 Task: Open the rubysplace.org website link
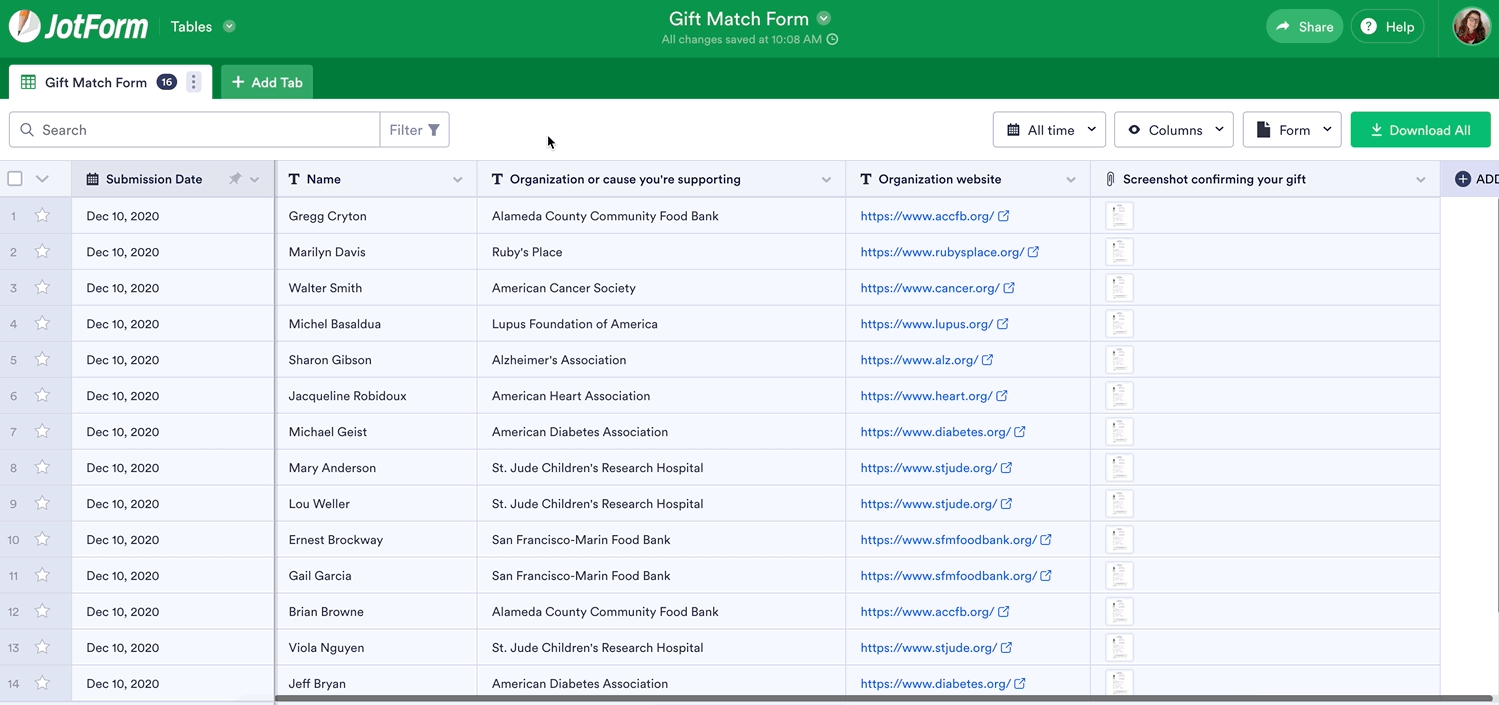click(x=941, y=252)
